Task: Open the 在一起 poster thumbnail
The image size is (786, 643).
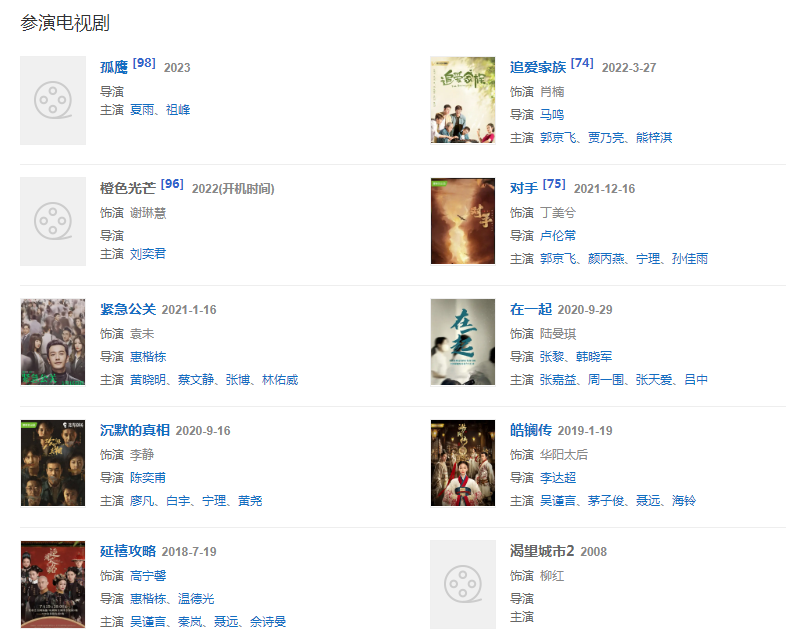Action: [463, 342]
